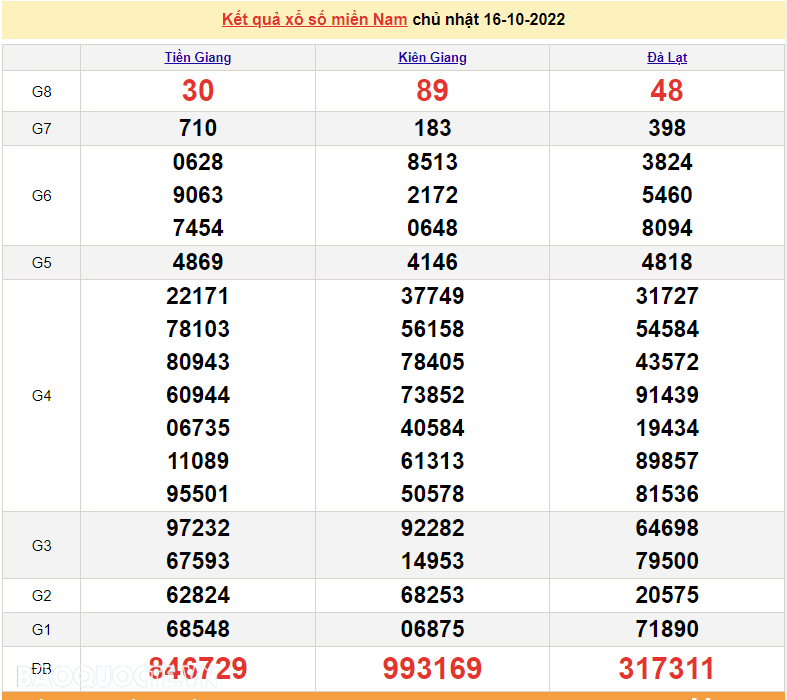Image resolution: width=787 pixels, height=700 pixels.
Task: Click the G8 prize row label
Action: (41, 91)
